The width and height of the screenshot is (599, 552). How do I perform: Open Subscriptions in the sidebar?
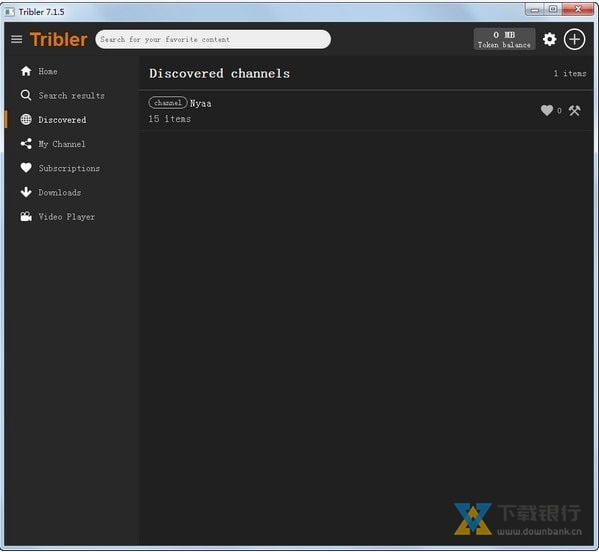coord(69,168)
